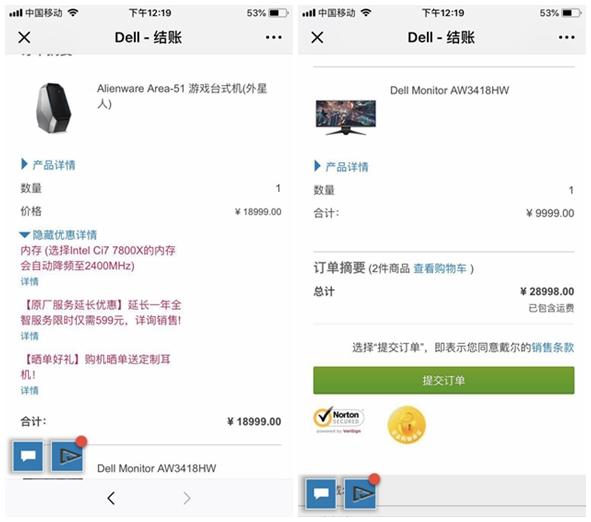Expand 产品详情 for Dell Monitor AW3418HW
Viewport: 591px width, 522px height.
[341, 167]
